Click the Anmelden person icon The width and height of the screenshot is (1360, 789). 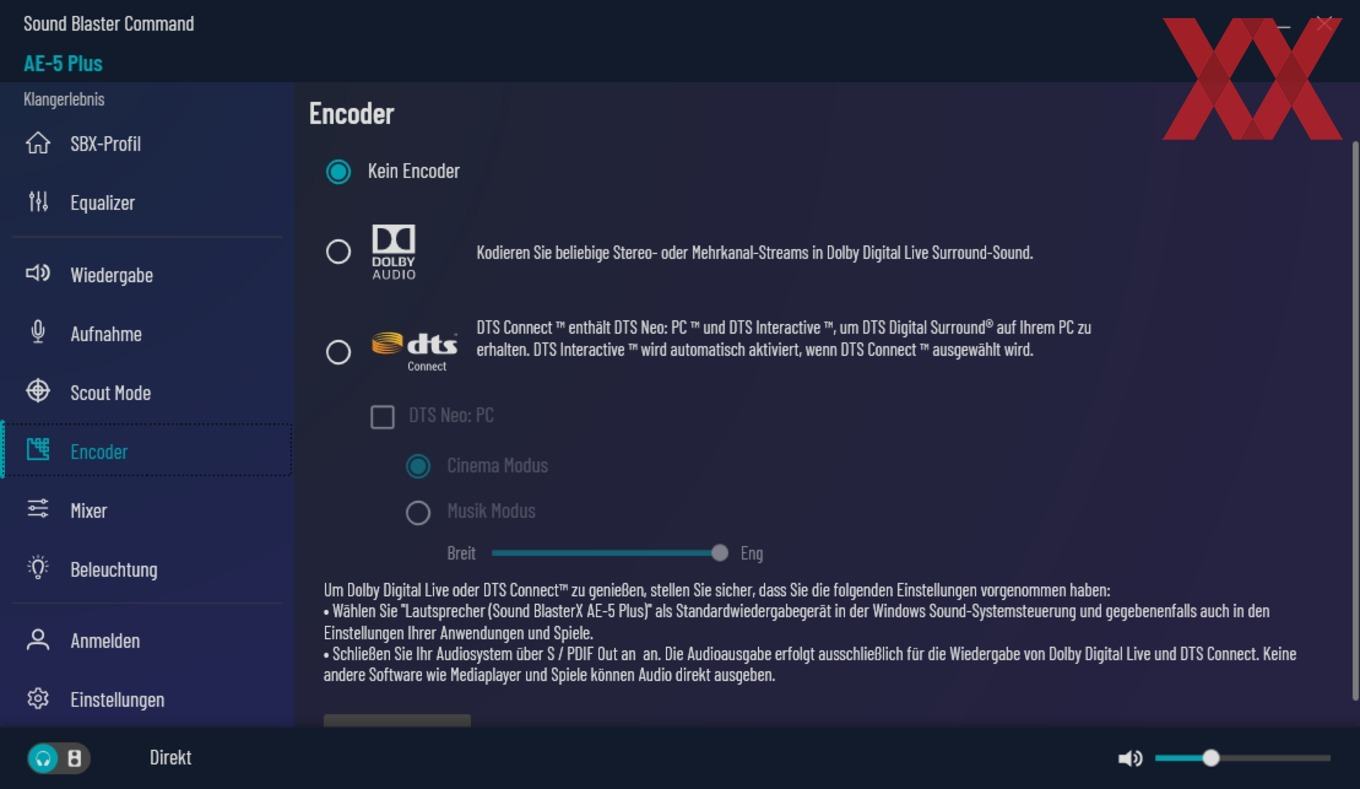click(38, 640)
